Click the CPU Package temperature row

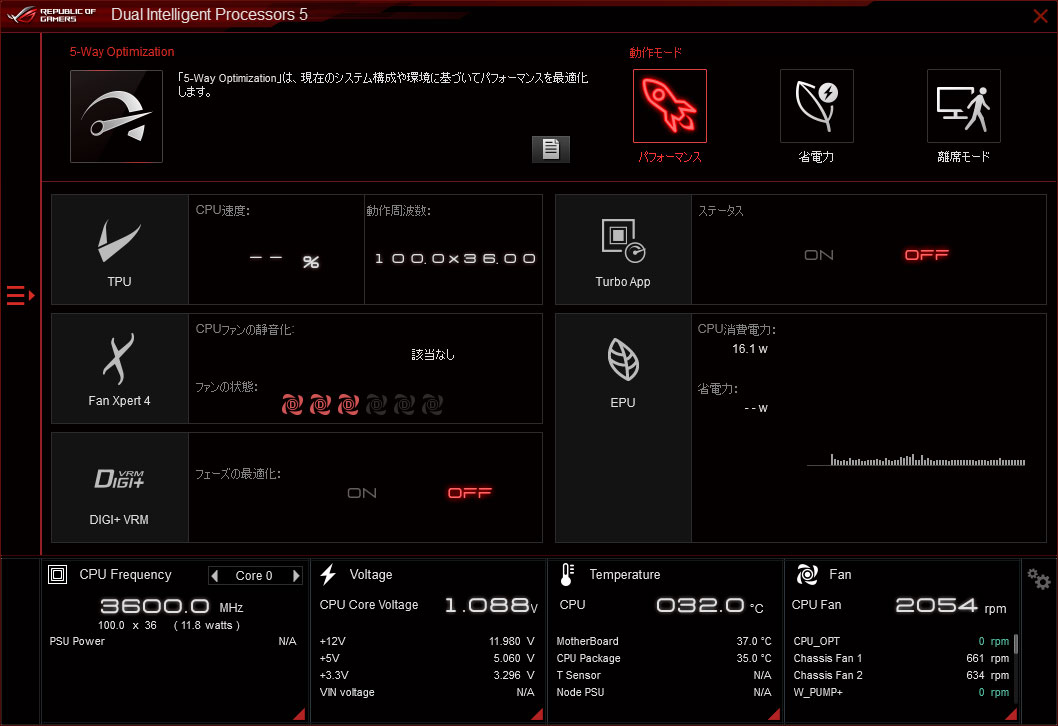click(664, 658)
